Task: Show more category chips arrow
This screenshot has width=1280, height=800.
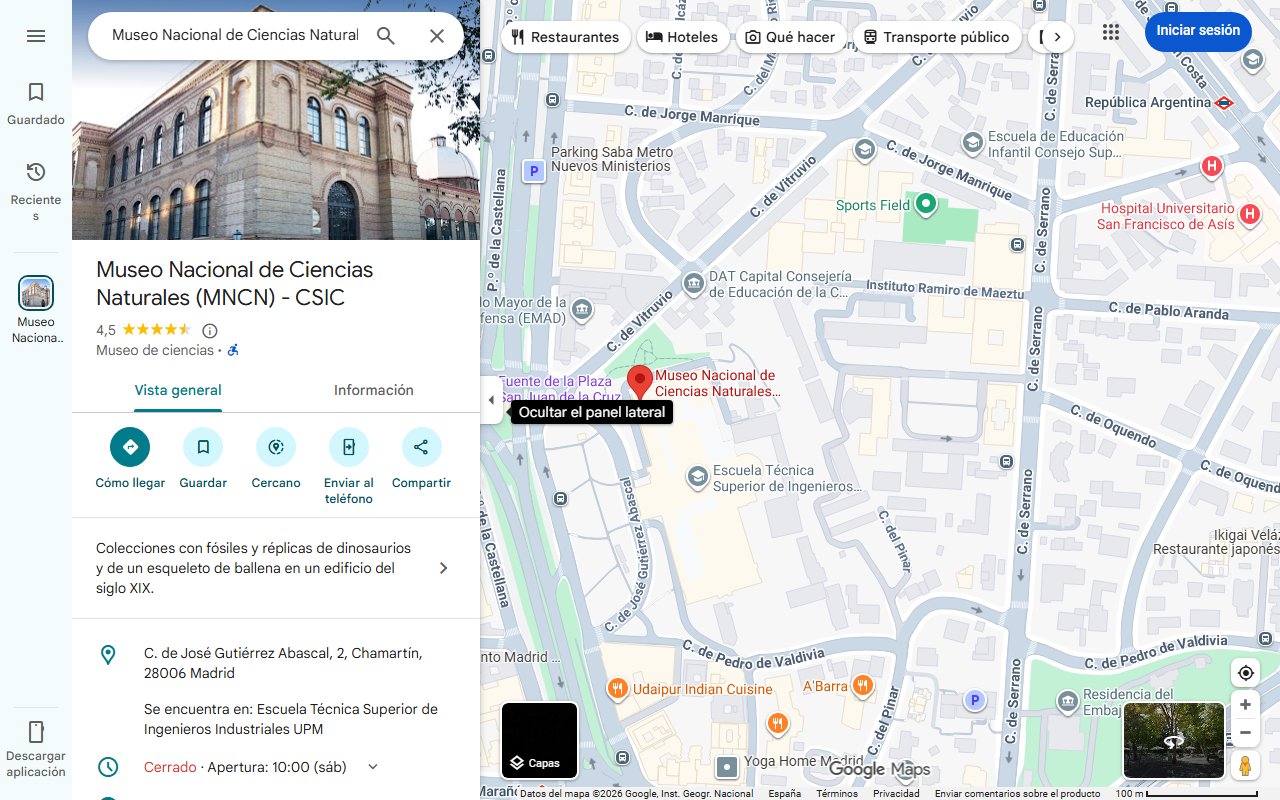Action: 1057,37
